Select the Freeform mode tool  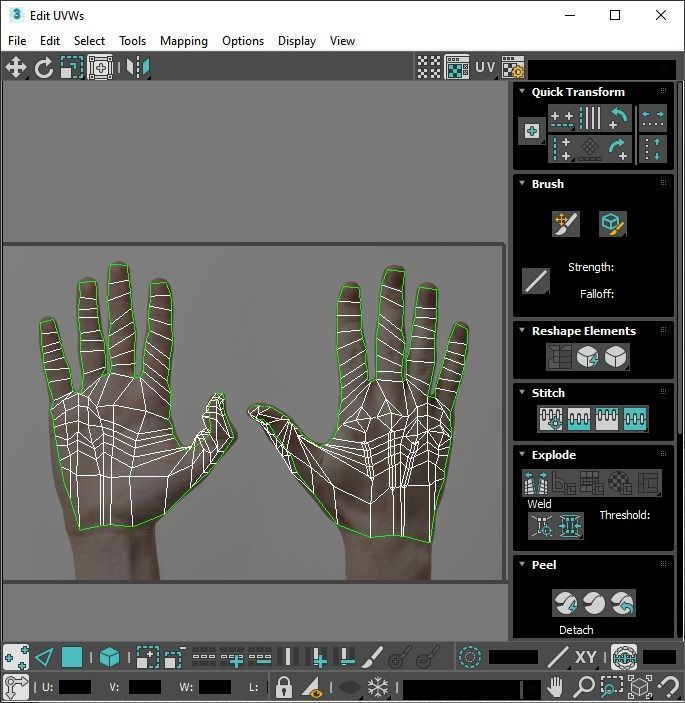(x=100, y=67)
